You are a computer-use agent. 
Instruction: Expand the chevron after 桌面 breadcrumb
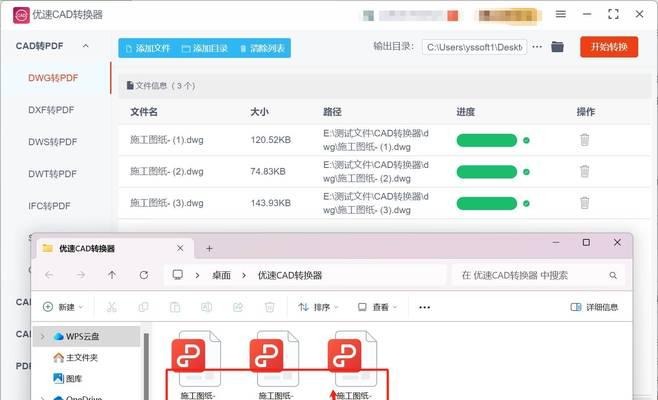coord(244,276)
